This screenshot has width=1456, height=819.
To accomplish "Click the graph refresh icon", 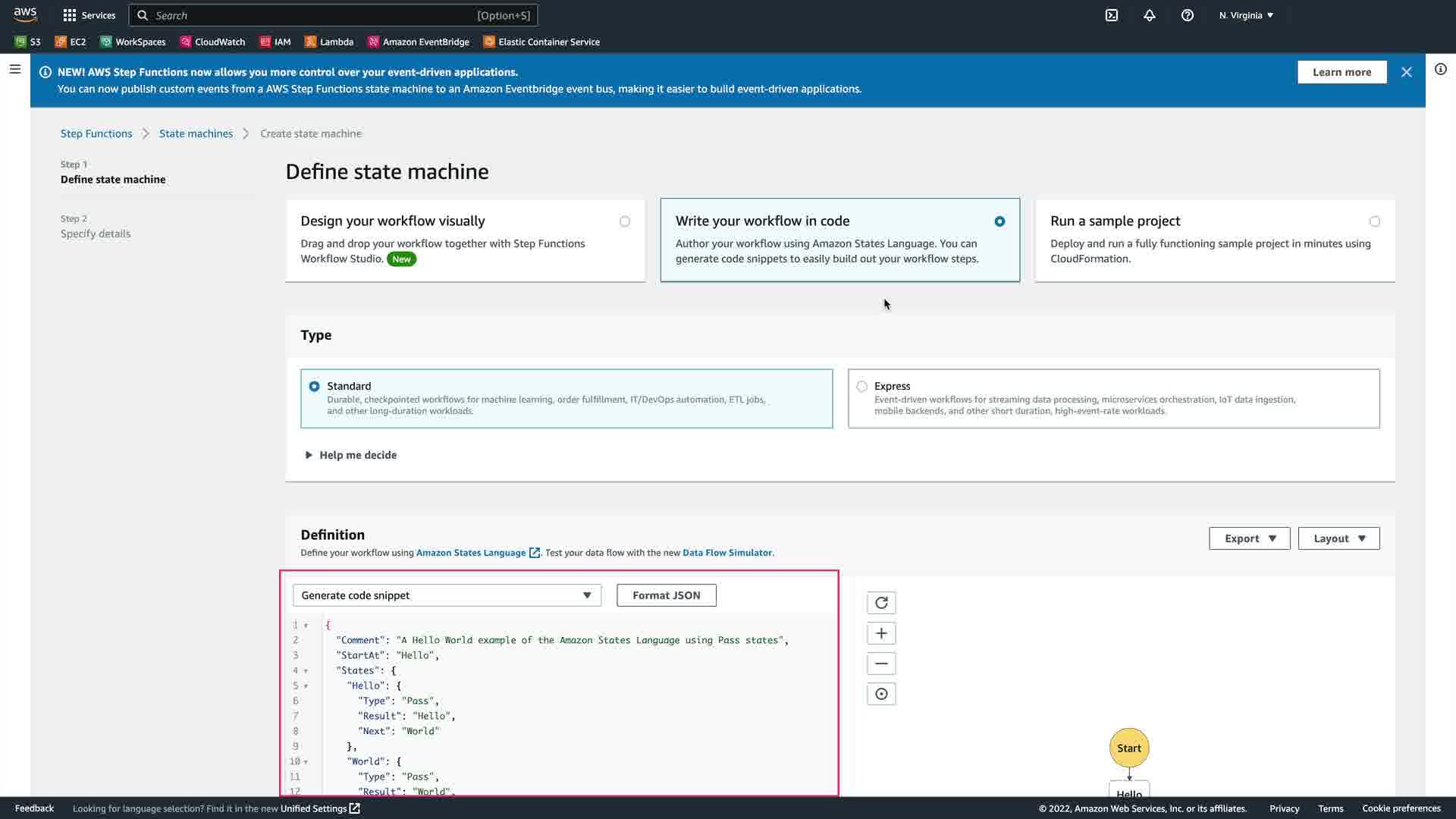I will [881, 603].
